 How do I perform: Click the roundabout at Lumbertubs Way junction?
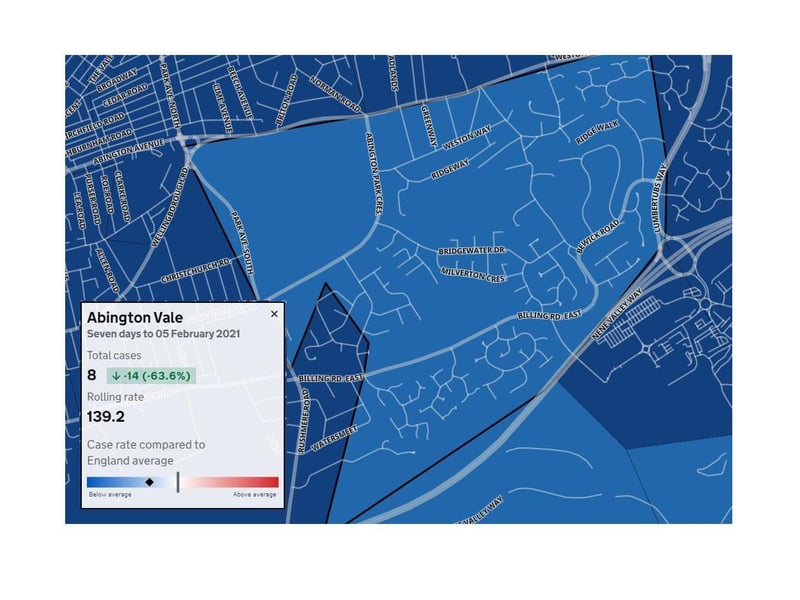676,254
